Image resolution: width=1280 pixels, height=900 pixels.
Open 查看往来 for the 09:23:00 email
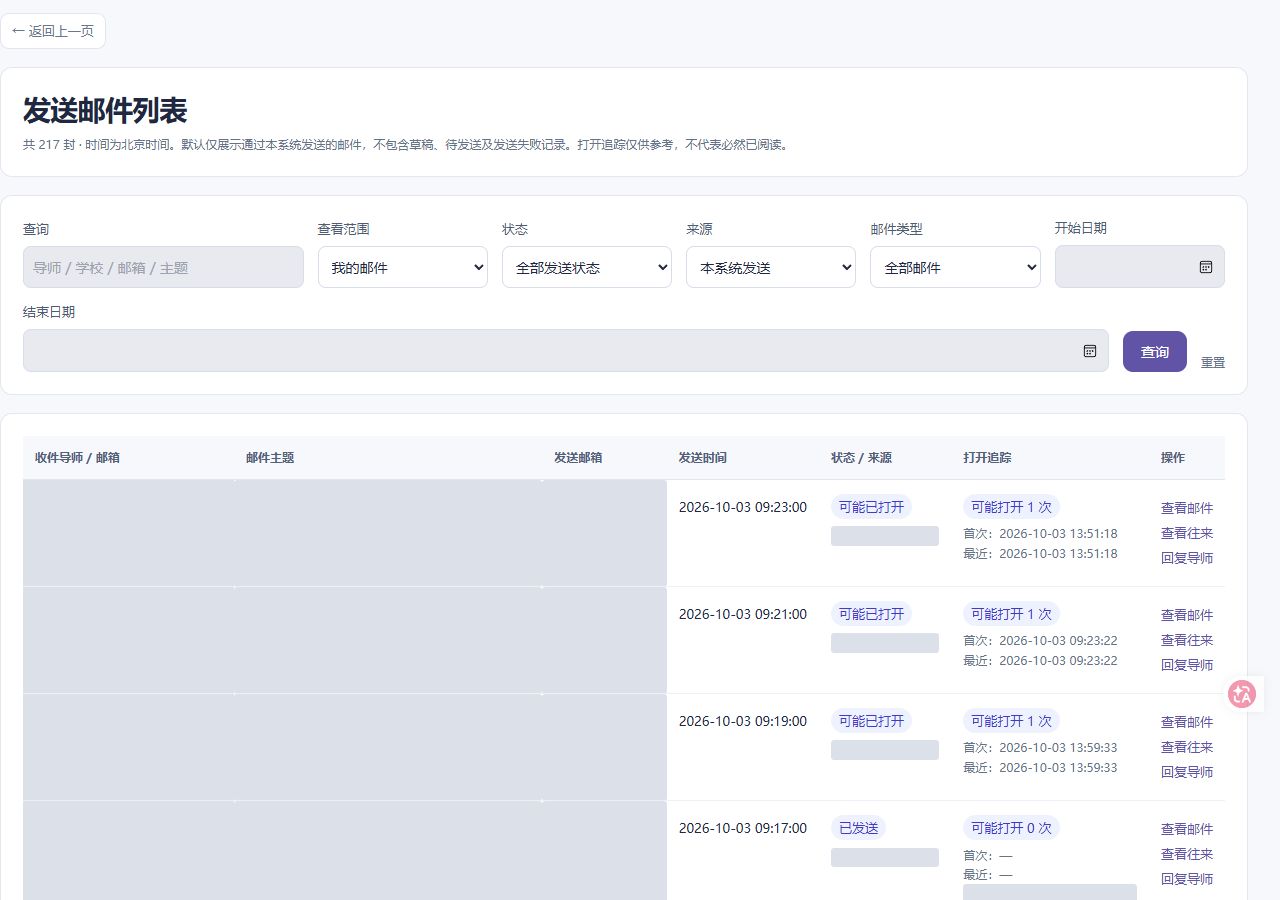pyautogui.click(x=1187, y=533)
